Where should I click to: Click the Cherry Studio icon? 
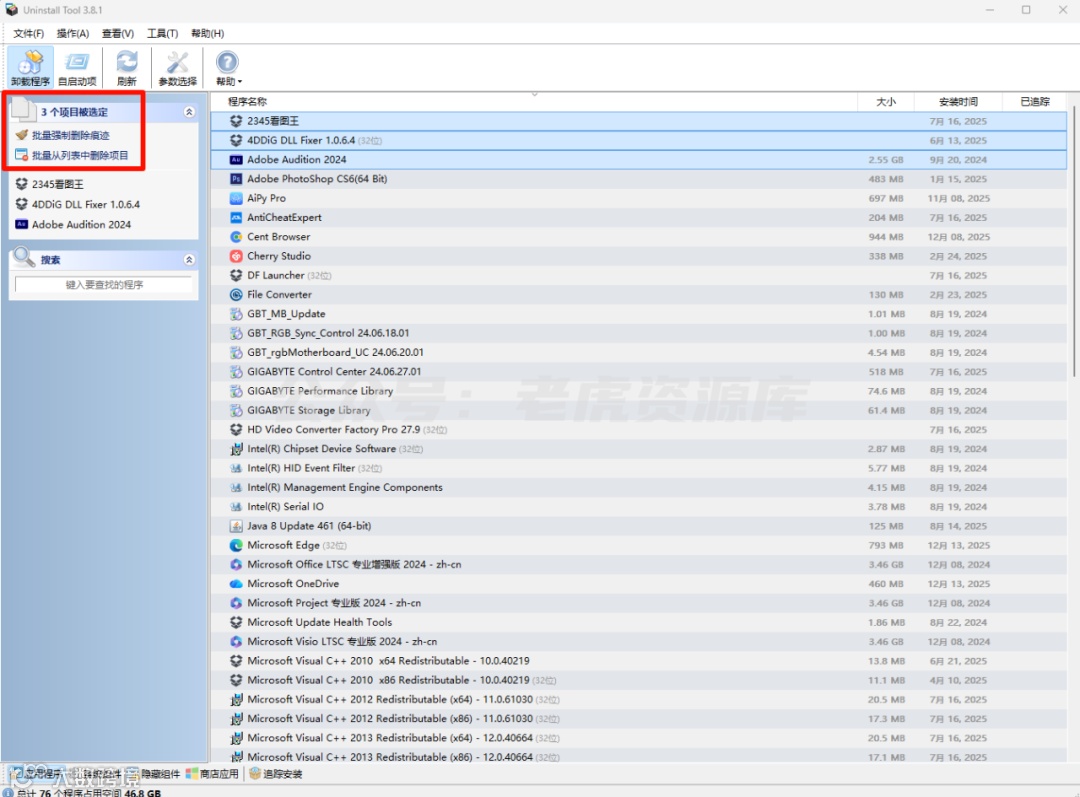point(236,256)
